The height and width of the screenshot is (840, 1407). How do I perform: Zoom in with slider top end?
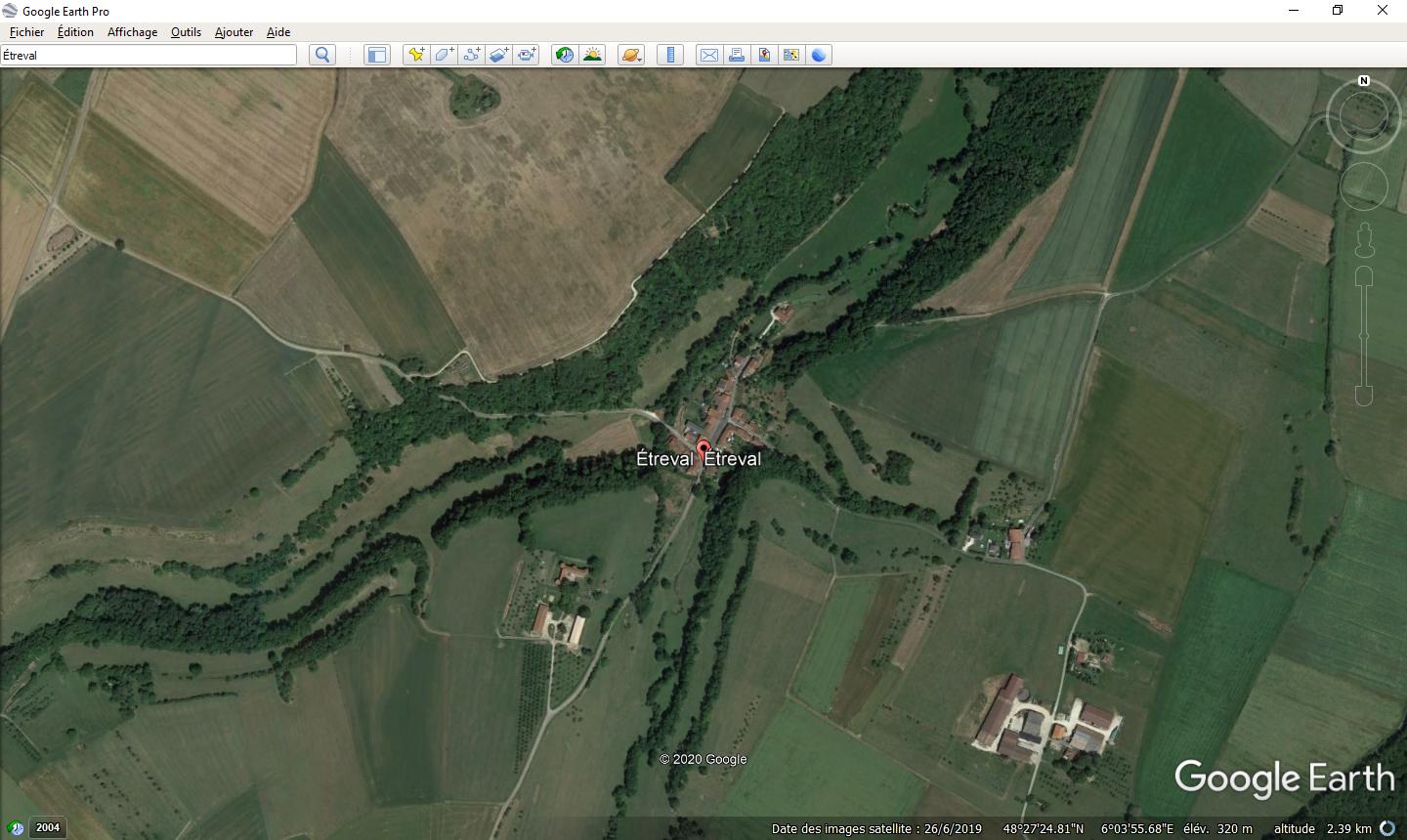click(1364, 275)
